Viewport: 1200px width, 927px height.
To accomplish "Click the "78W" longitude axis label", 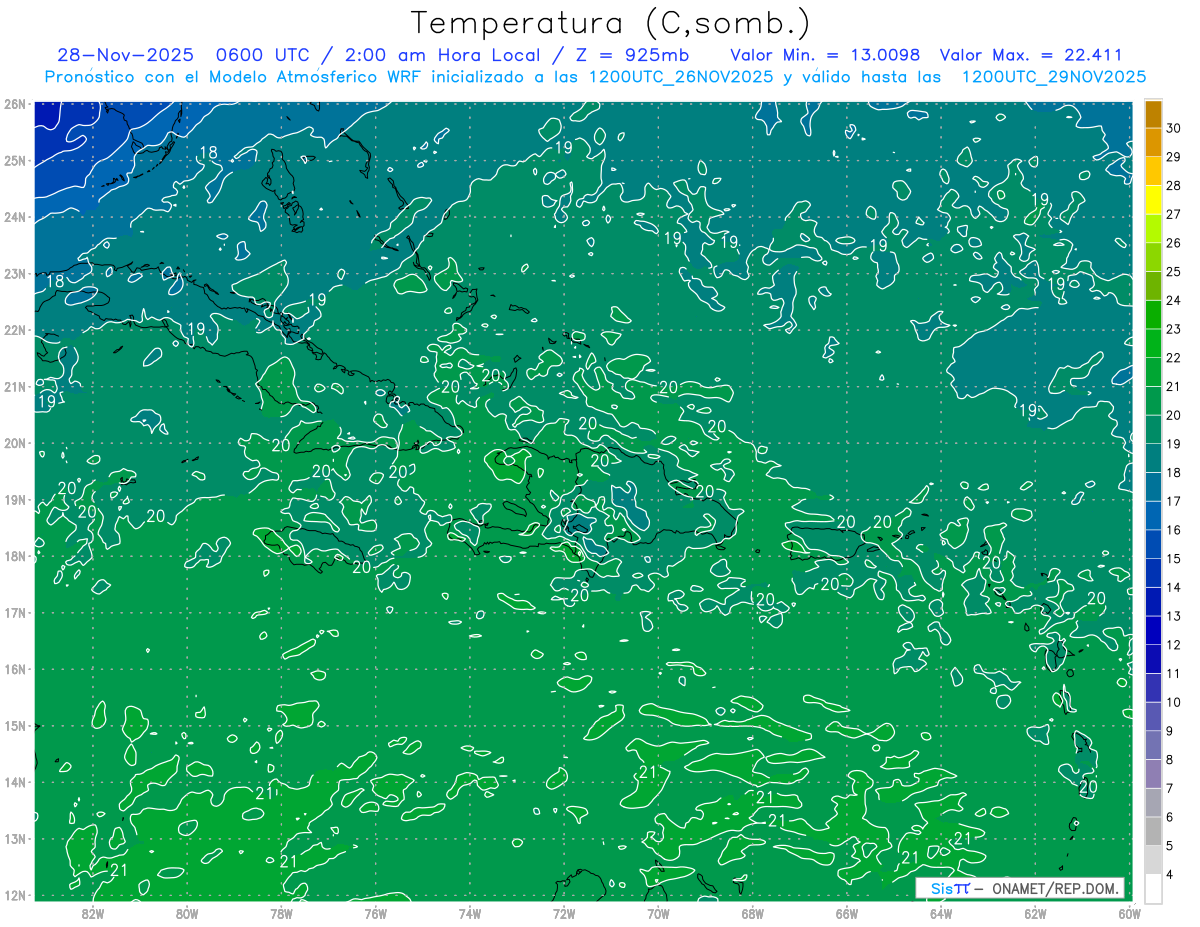I will (281, 913).
